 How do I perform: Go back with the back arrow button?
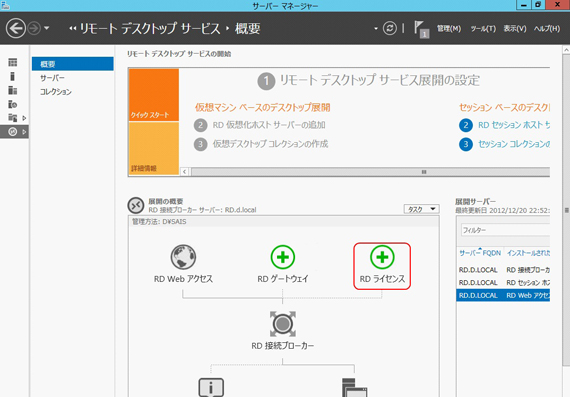(x=16, y=28)
